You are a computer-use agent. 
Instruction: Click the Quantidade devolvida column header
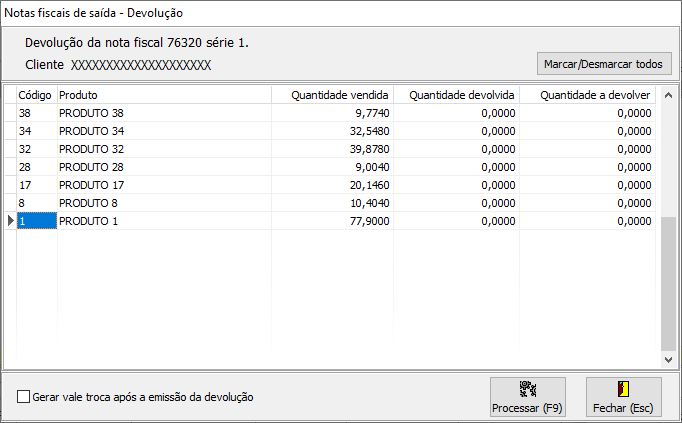(456, 95)
